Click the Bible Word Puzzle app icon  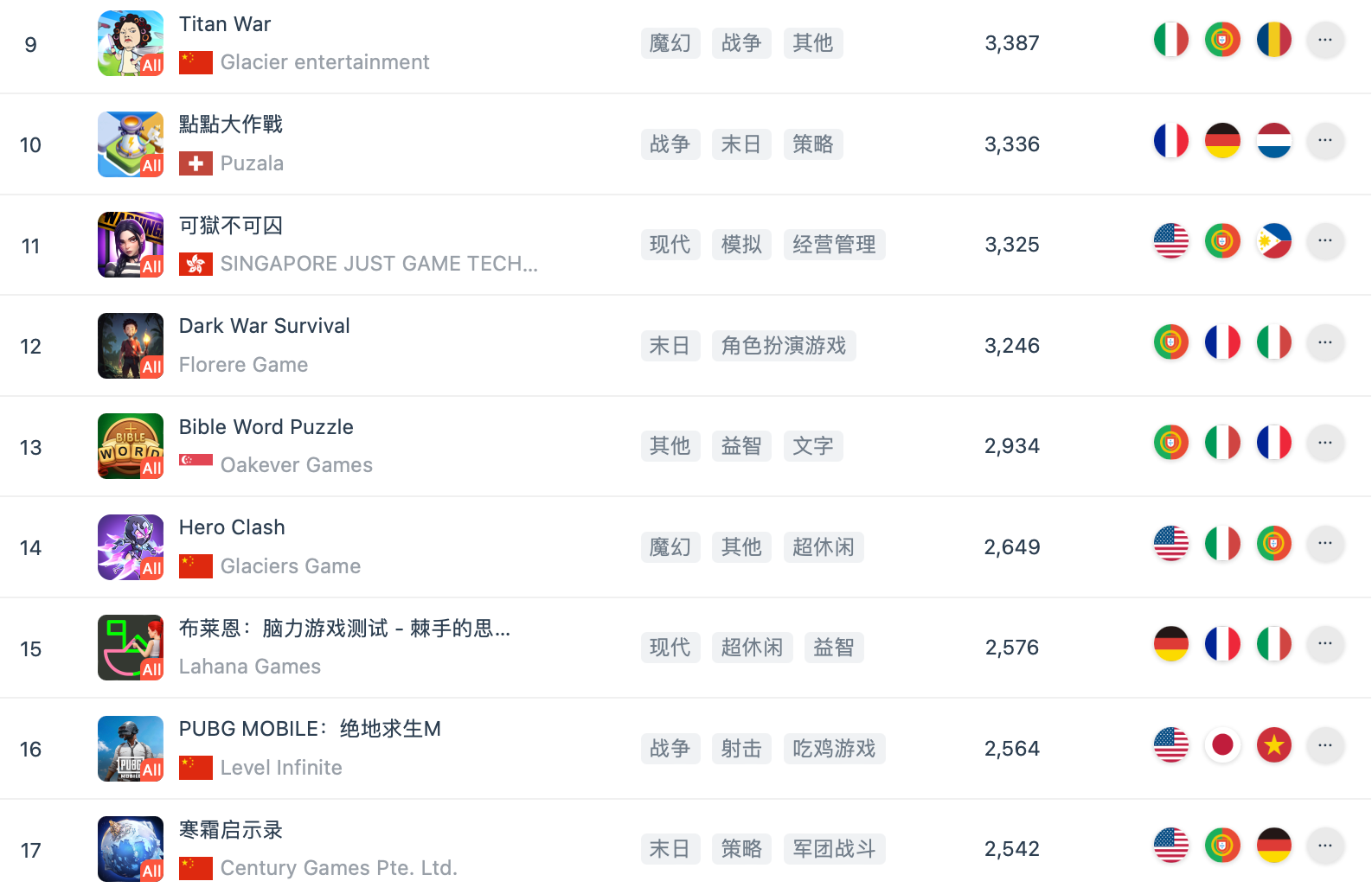coord(130,446)
